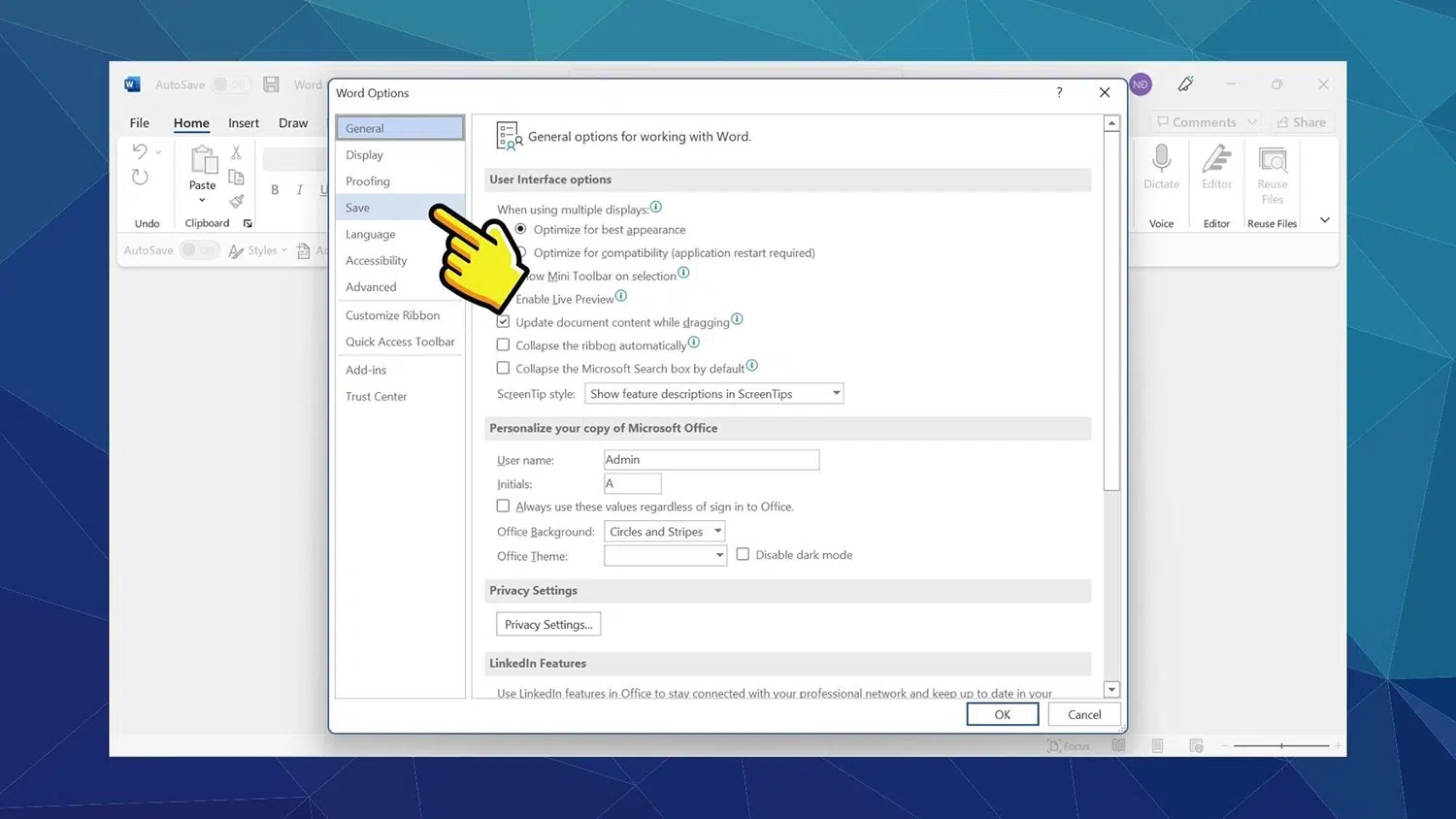Click the Paste clipboard icon

coord(203,160)
